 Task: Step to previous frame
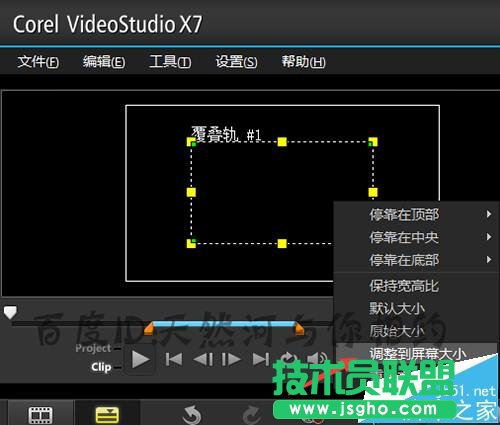pos(203,360)
